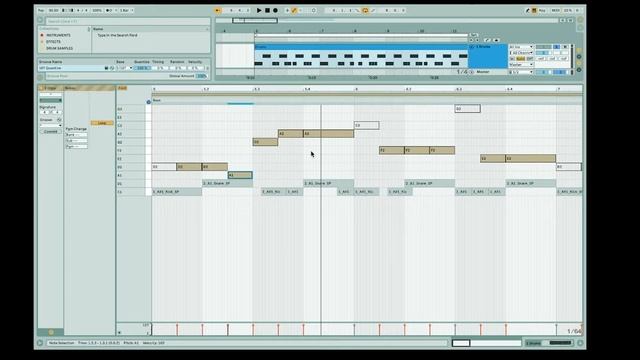Toggle the orange Follow button in transport

click(x=218, y=10)
